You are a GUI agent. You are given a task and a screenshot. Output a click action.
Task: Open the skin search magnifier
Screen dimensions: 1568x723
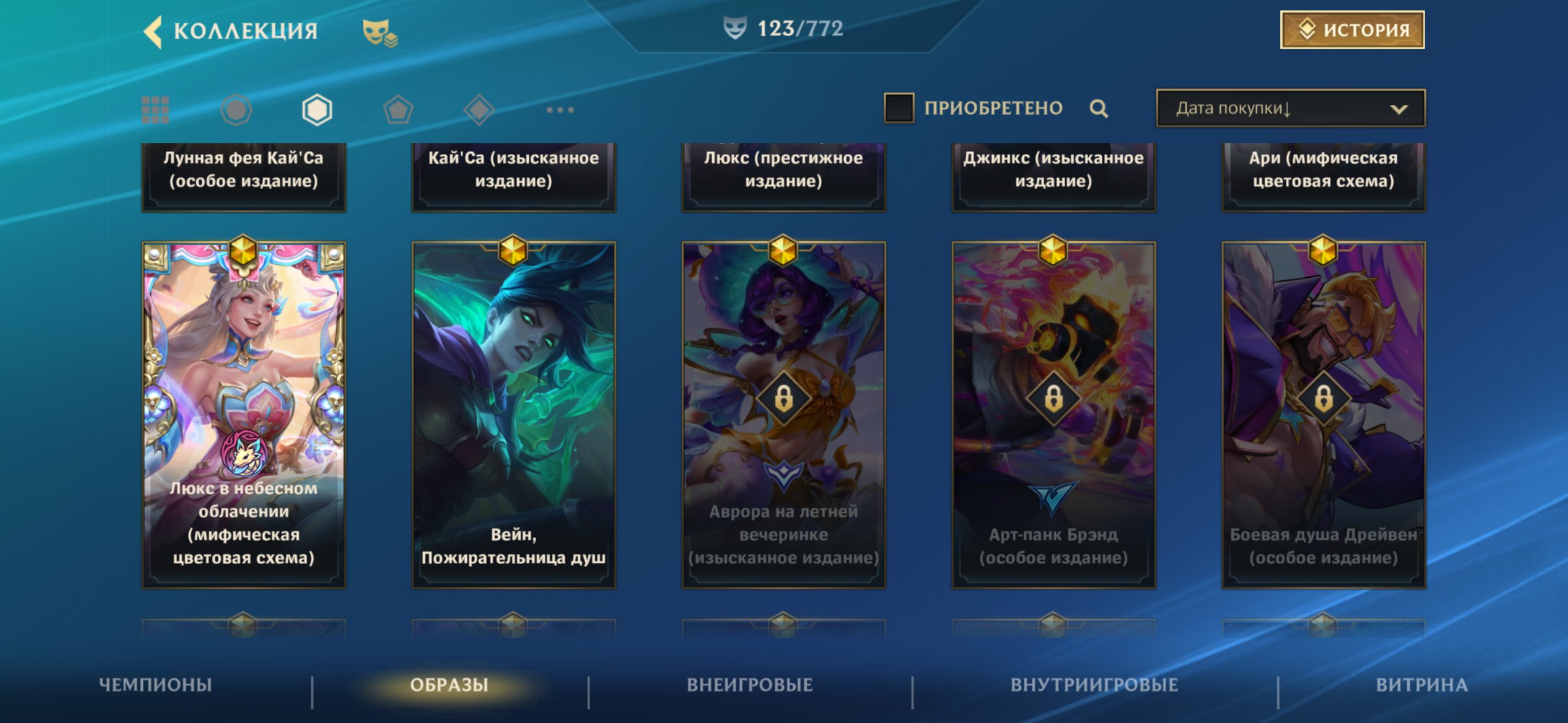[1099, 109]
